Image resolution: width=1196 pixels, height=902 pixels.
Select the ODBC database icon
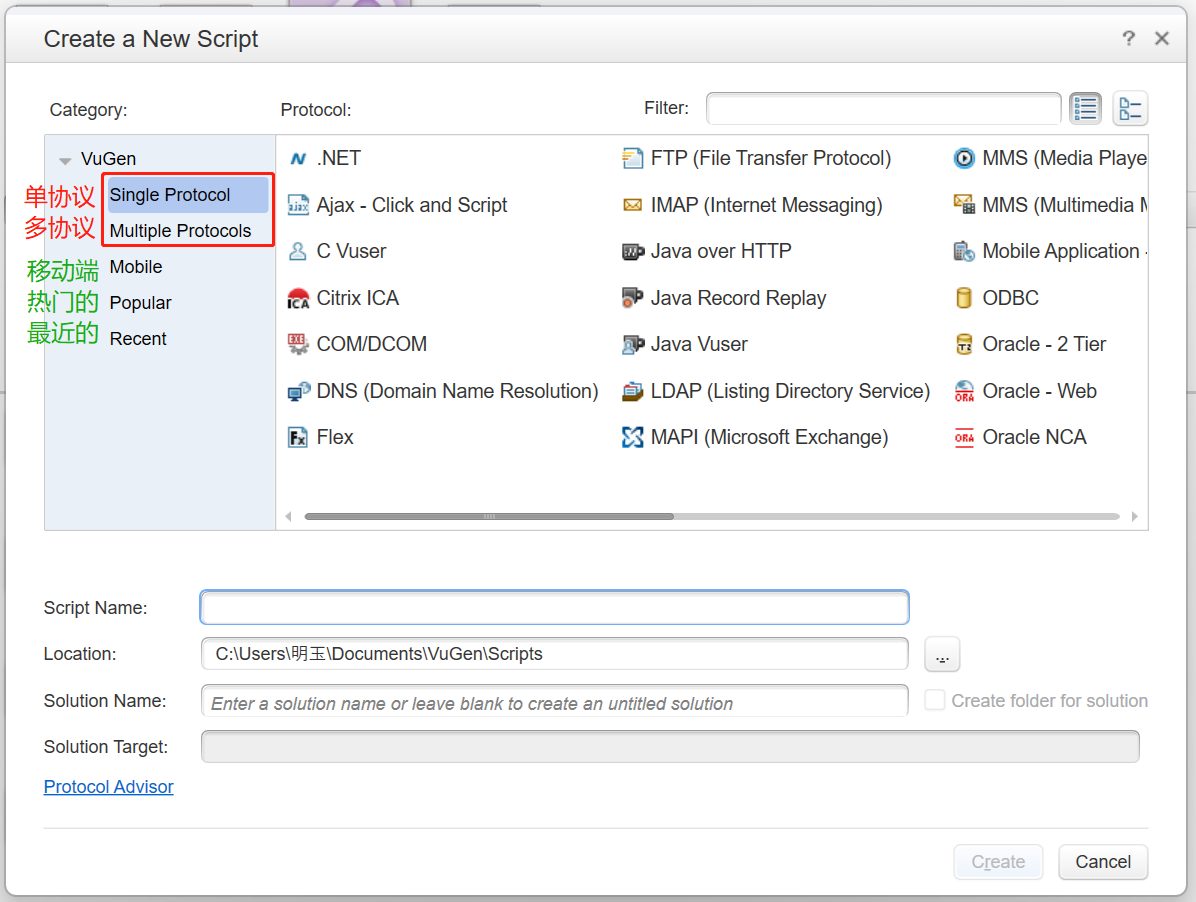pos(964,298)
